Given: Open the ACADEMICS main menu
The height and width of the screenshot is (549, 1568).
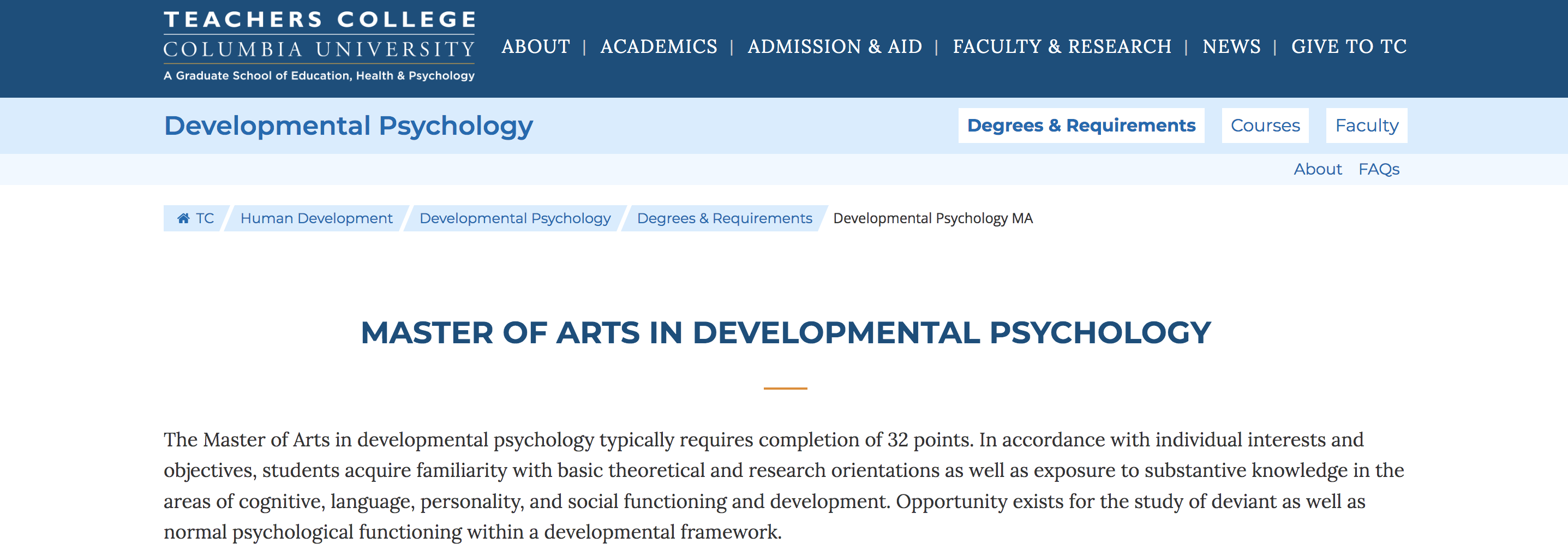Looking at the screenshot, I should [x=659, y=46].
